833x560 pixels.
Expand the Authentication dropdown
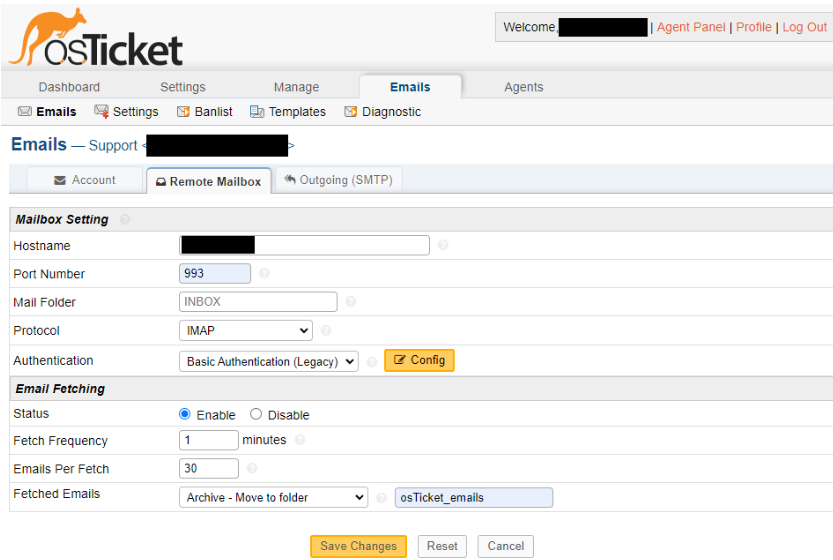[x=269, y=362]
